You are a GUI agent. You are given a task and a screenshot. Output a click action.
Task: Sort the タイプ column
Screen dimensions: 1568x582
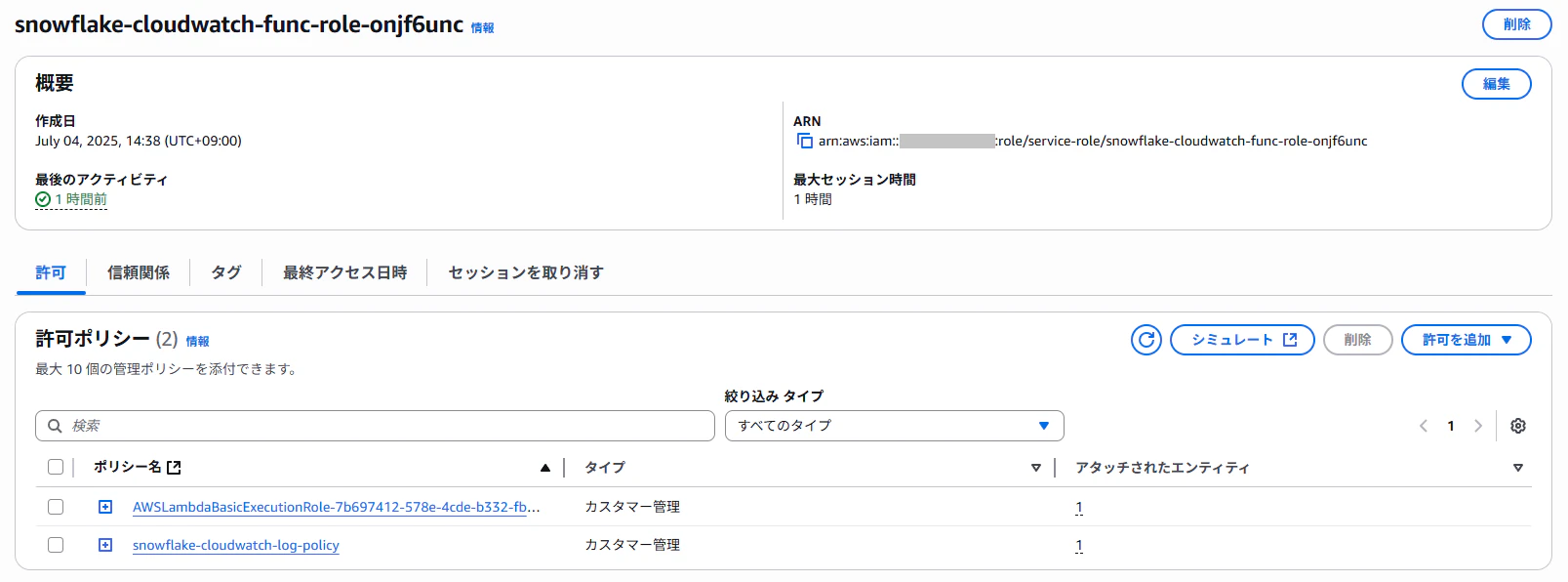(x=1036, y=468)
